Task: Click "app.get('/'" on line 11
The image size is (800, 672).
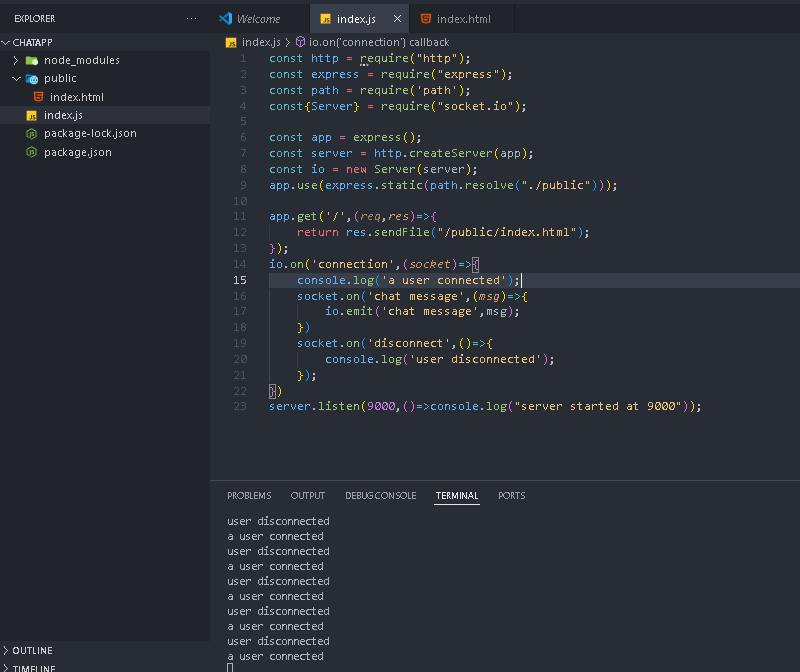Action: pos(307,216)
